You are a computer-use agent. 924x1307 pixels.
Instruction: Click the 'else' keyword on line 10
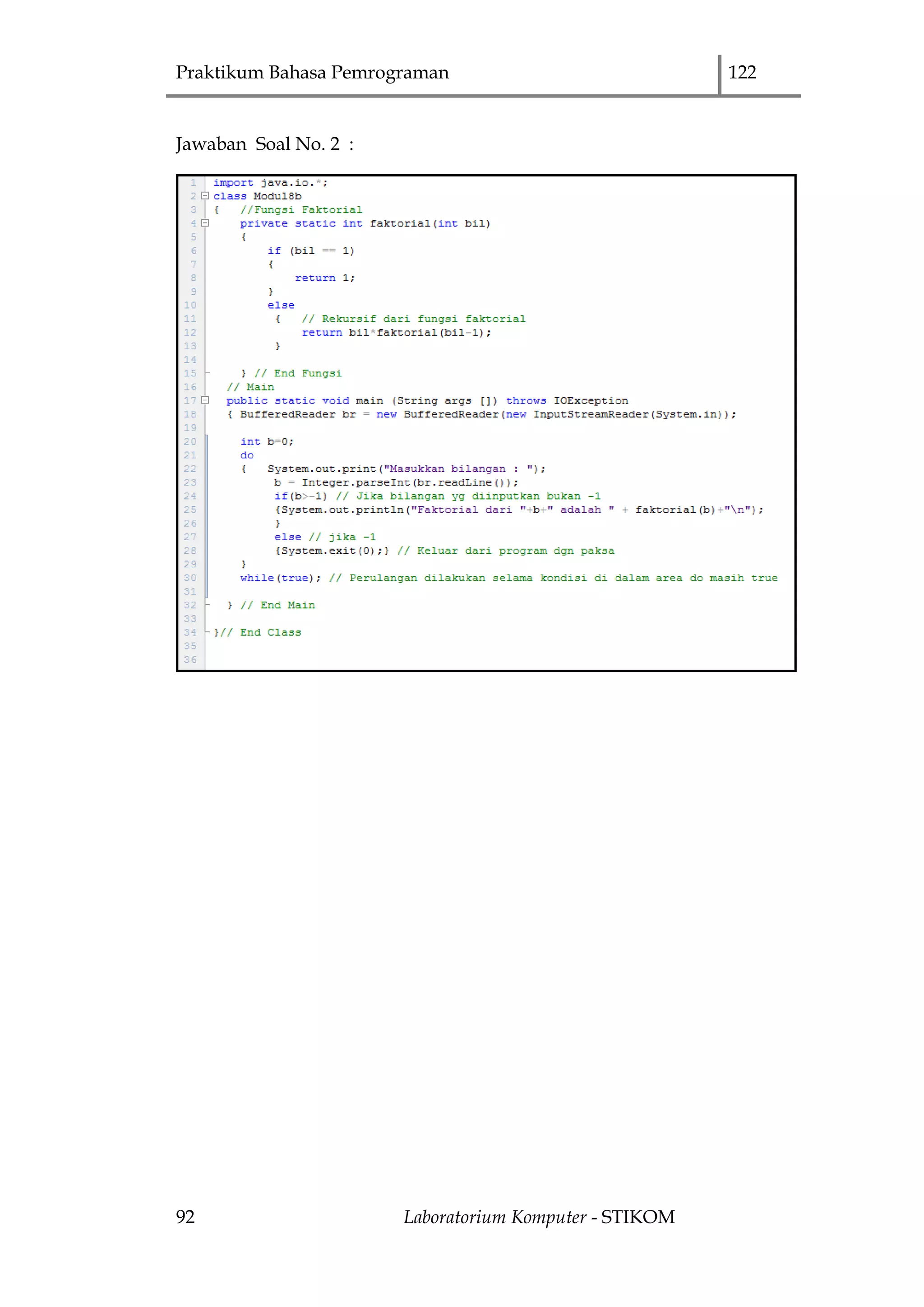pos(281,305)
